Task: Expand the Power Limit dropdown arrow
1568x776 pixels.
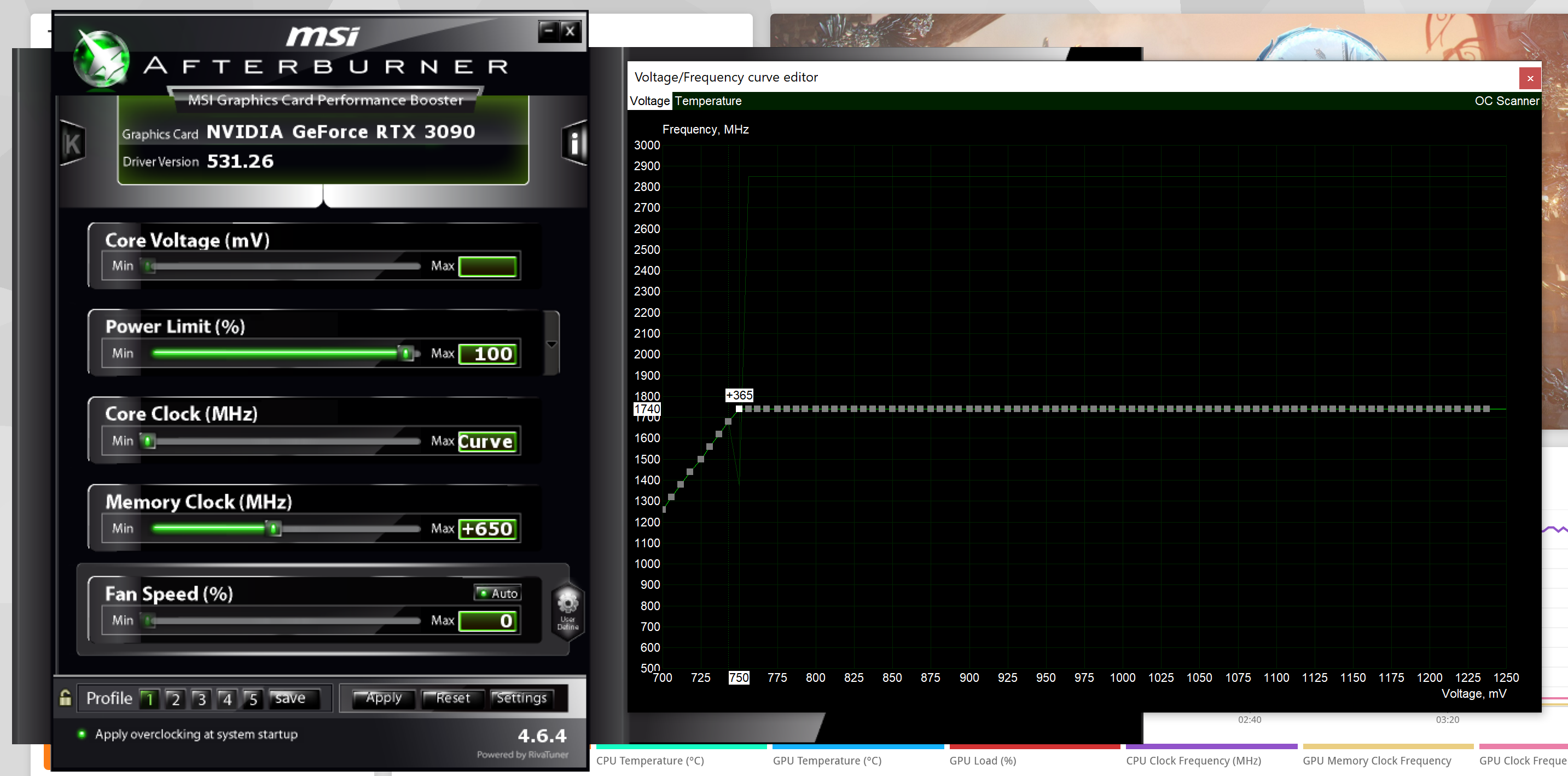Action: 551,344
